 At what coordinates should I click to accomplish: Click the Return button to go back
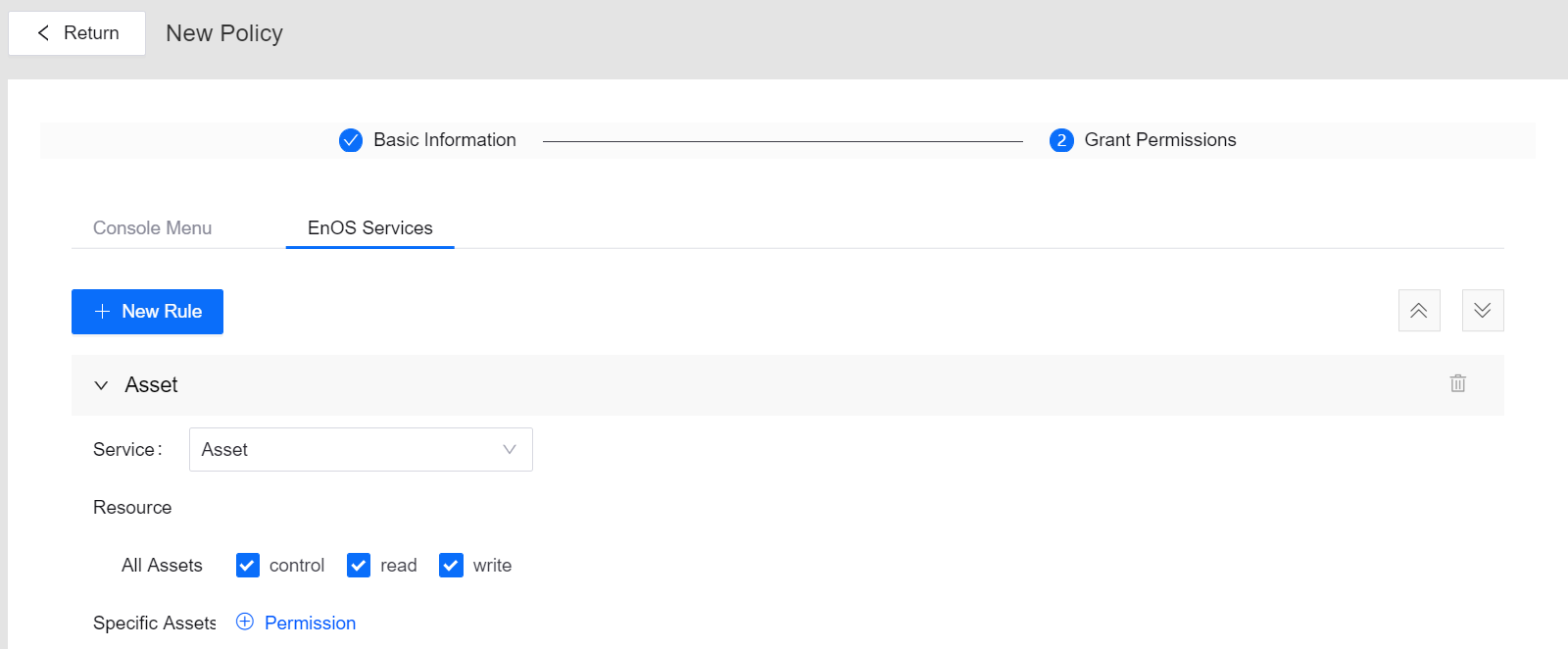pyautogui.click(x=75, y=32)
